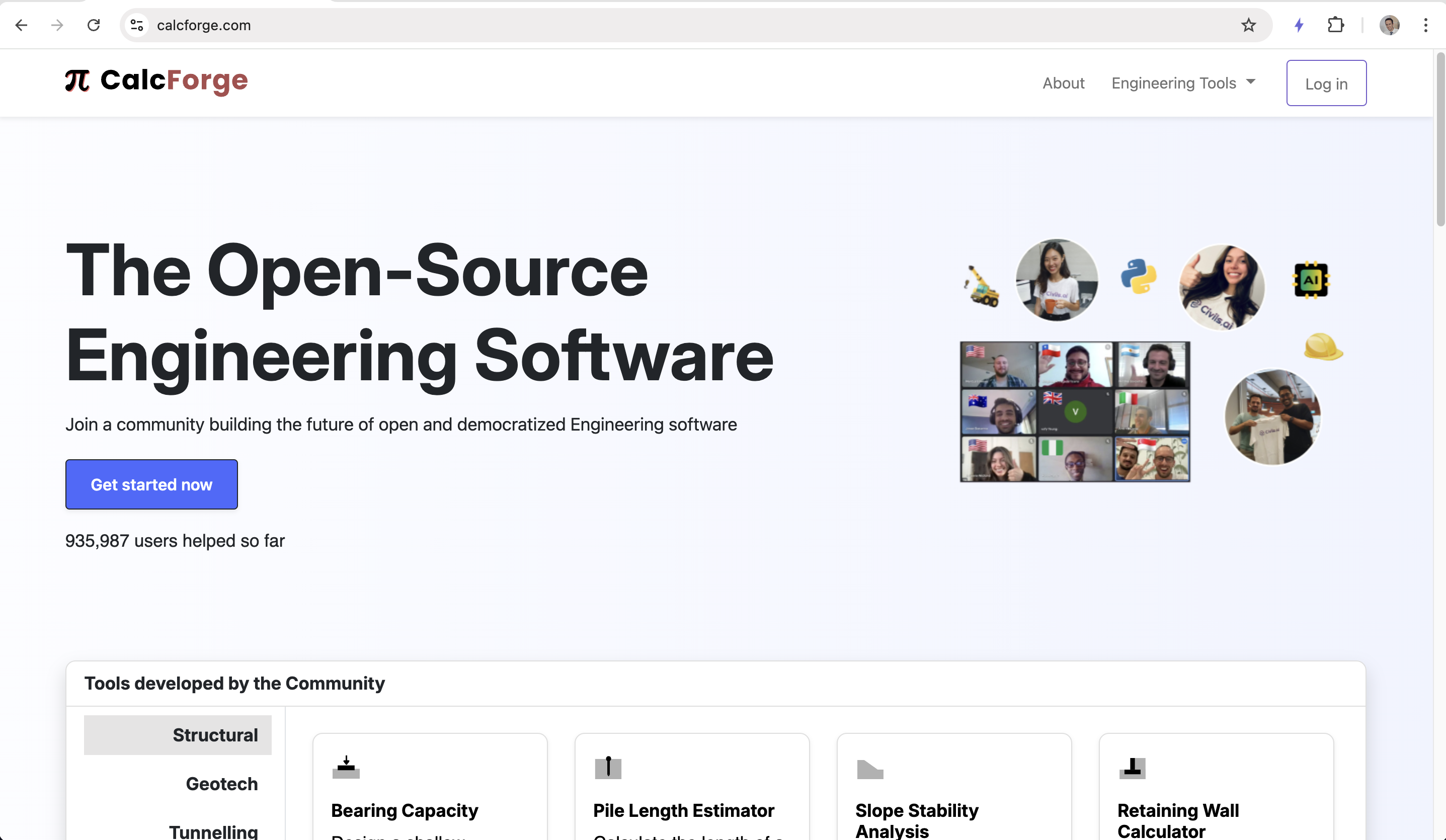
Task: Click the AI chip icon
Action: click(x=1311, y=280)
